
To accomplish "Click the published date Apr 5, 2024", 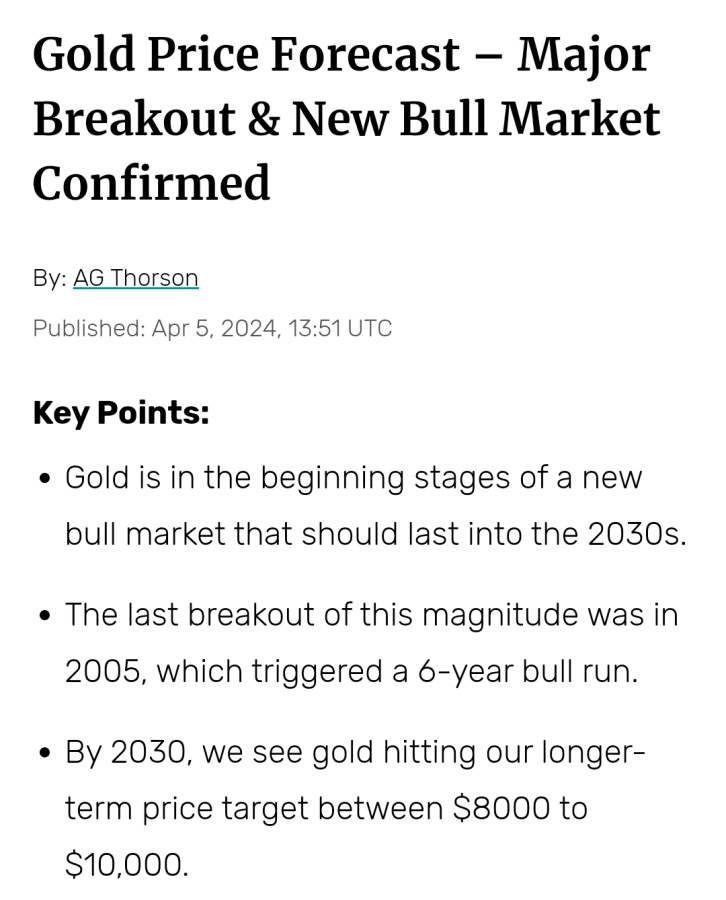I will coord(215,328).
